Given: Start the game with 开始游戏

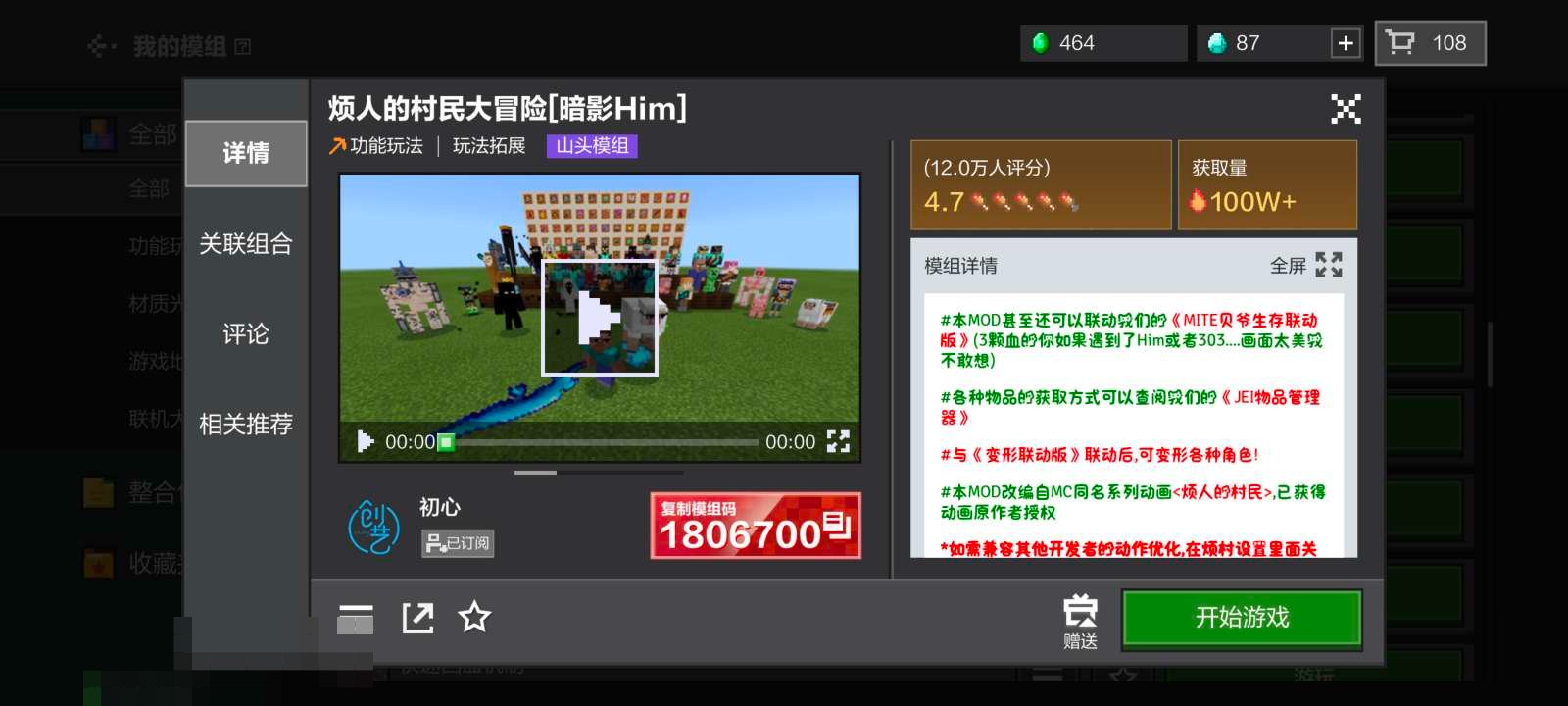Looking at the screenshot, I should (1242, 618).
